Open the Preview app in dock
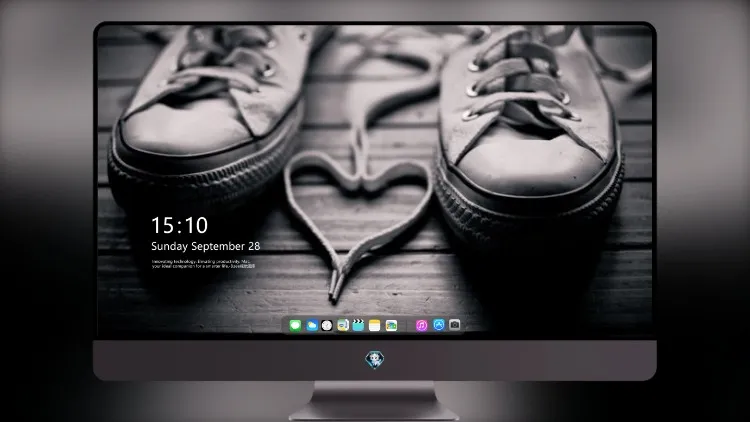Viewport: 750px width, 422px height. 343,325
